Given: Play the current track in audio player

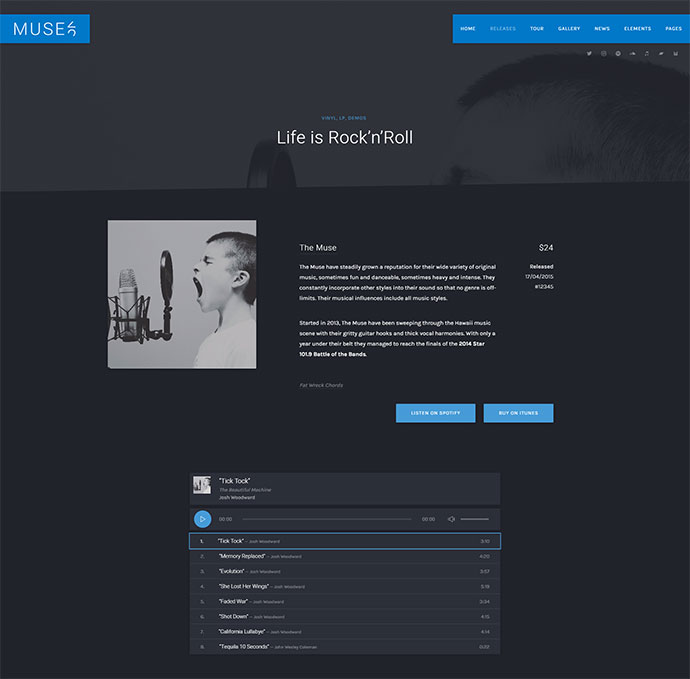Looking at the screenshot, I should pos(202,519).
